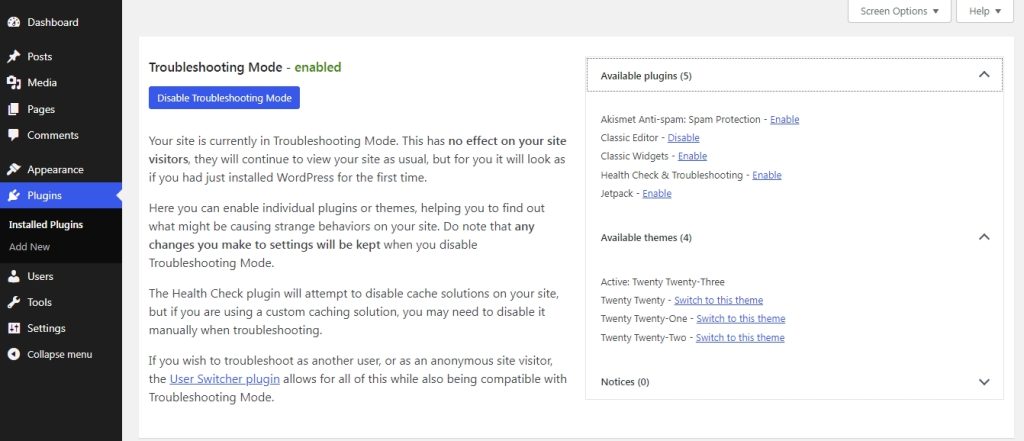Click the Pages document icon
This screenshot has width=1024, height=441.
click(14, 109)
